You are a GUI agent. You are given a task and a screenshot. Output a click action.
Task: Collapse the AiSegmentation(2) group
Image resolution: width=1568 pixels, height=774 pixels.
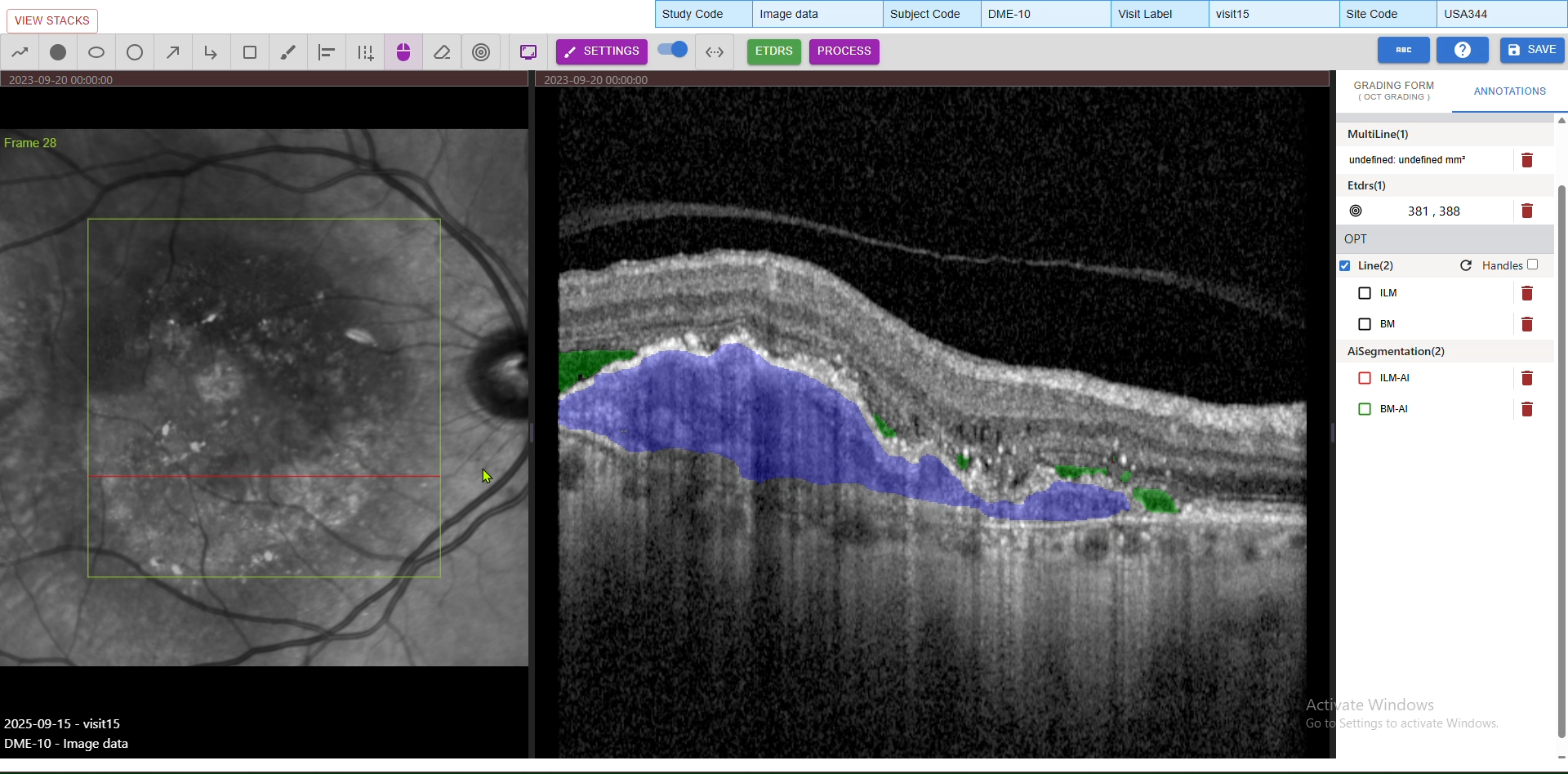[1396, 351]
